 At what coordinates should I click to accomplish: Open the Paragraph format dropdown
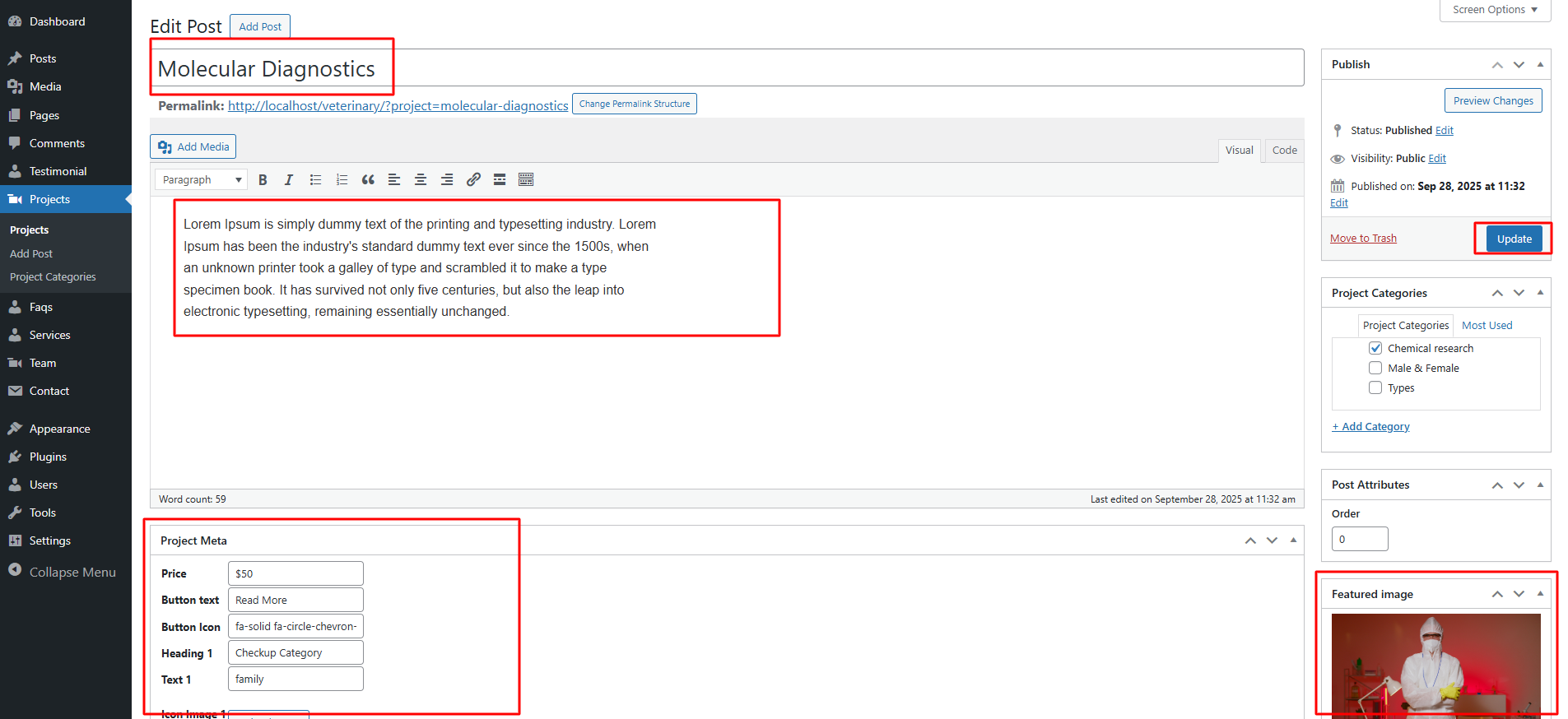pyautogui.click(x=202, y=180)
